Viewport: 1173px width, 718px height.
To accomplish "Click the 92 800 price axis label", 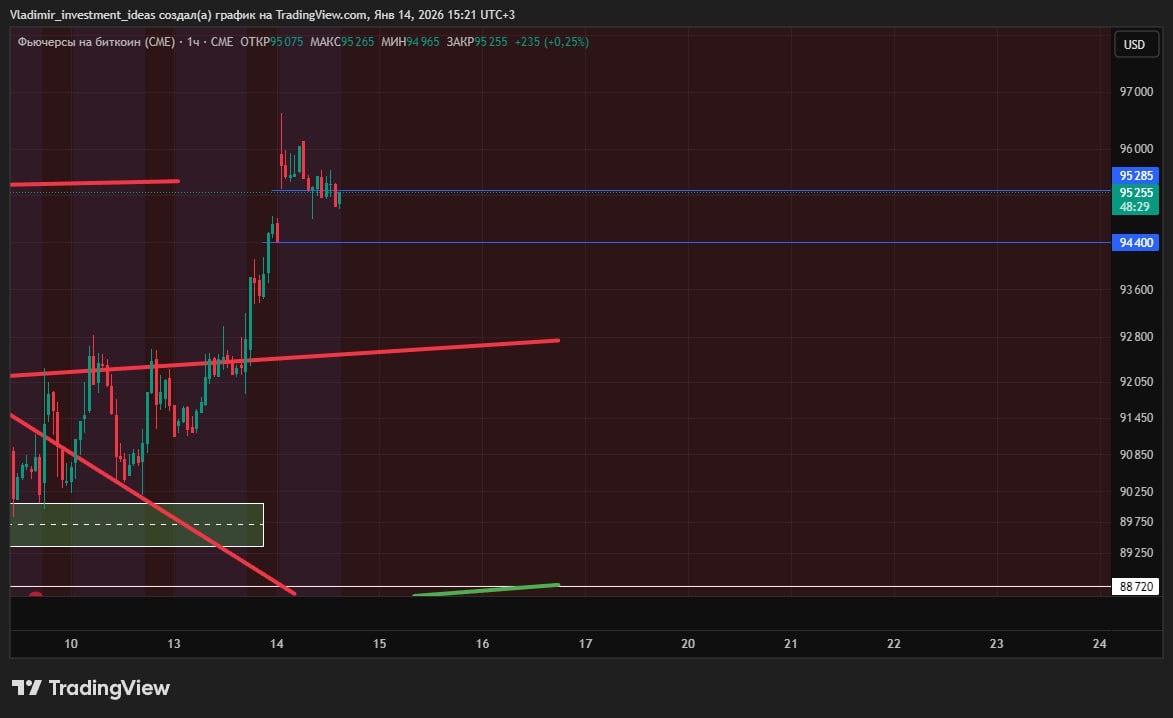I will [x=1136, y=337].
